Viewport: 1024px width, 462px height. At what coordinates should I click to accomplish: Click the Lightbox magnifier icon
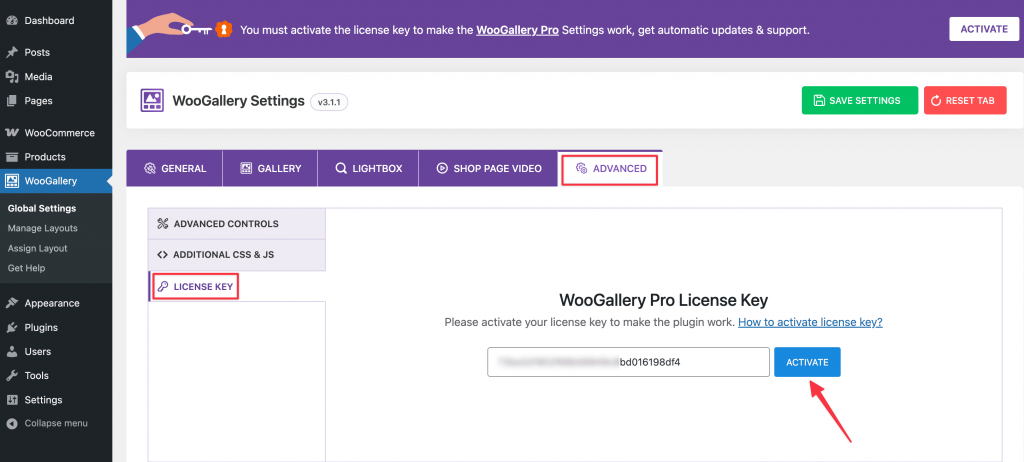coord(341,169)
